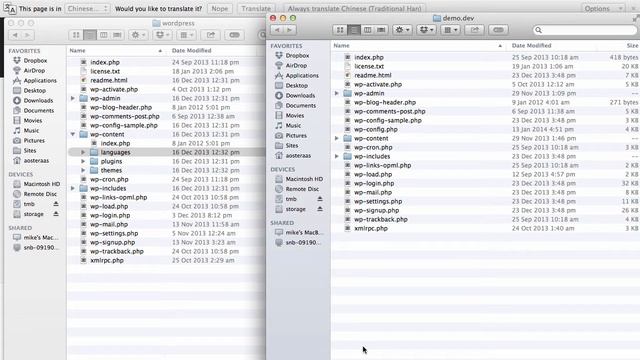Screen dimensions: 640x360
Task: Eject tmb volume in demo.dev sidebar
Action: coord(320,199)
